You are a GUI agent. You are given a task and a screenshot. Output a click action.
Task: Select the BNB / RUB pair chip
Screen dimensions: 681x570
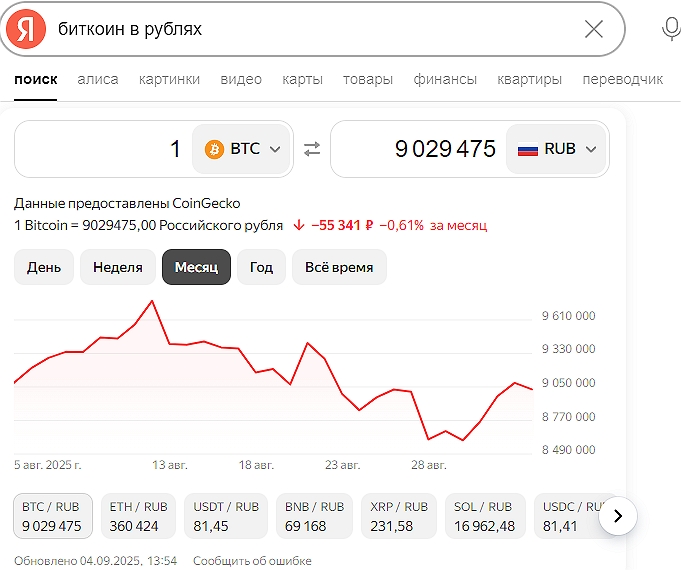click(x=314, y=516)
